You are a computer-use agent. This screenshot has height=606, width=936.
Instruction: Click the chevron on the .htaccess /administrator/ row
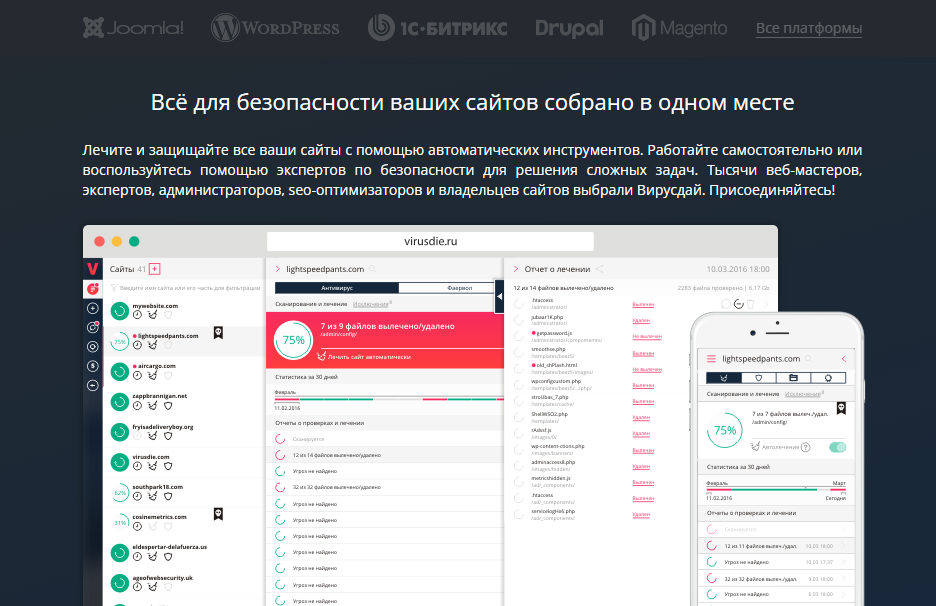pos(766,304)
